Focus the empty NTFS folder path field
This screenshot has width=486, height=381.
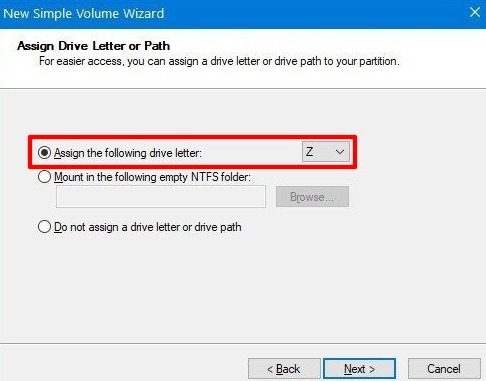tap(161, 197)
